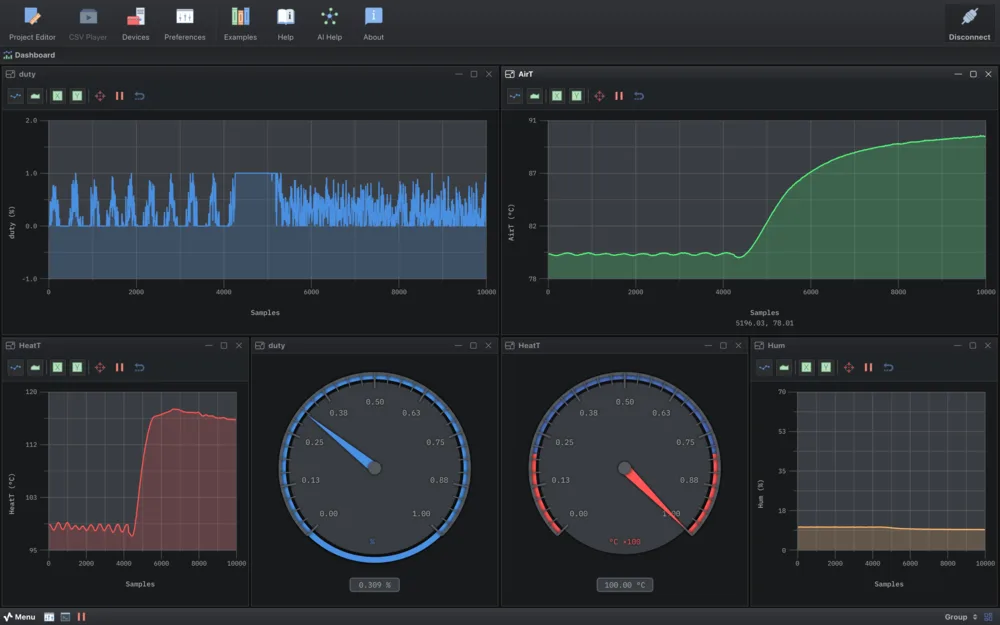Toggle Y axis in HeatT plot
This screenshot has width=1000, height=625.
77,367
